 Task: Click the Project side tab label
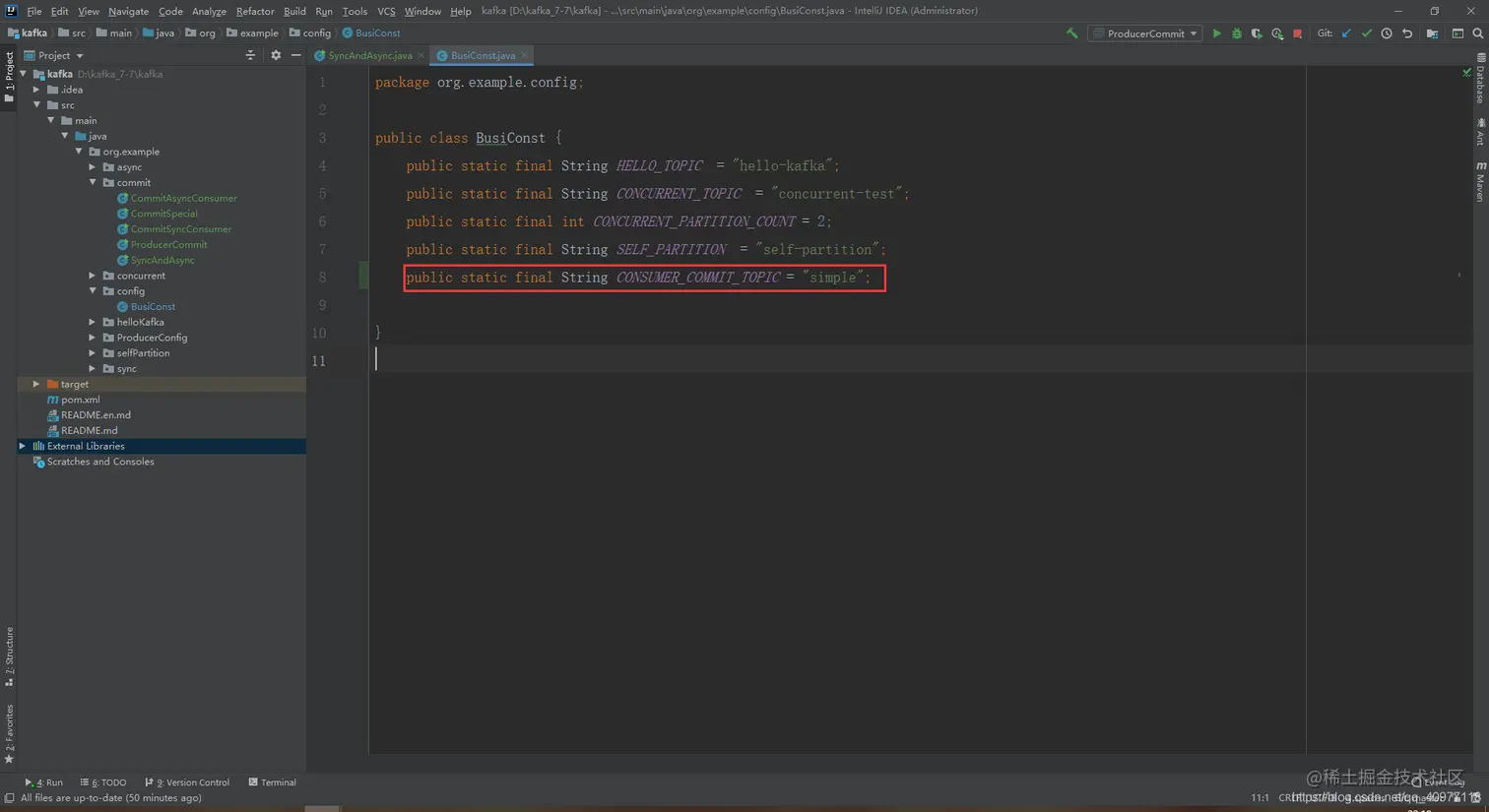point(9,79)
